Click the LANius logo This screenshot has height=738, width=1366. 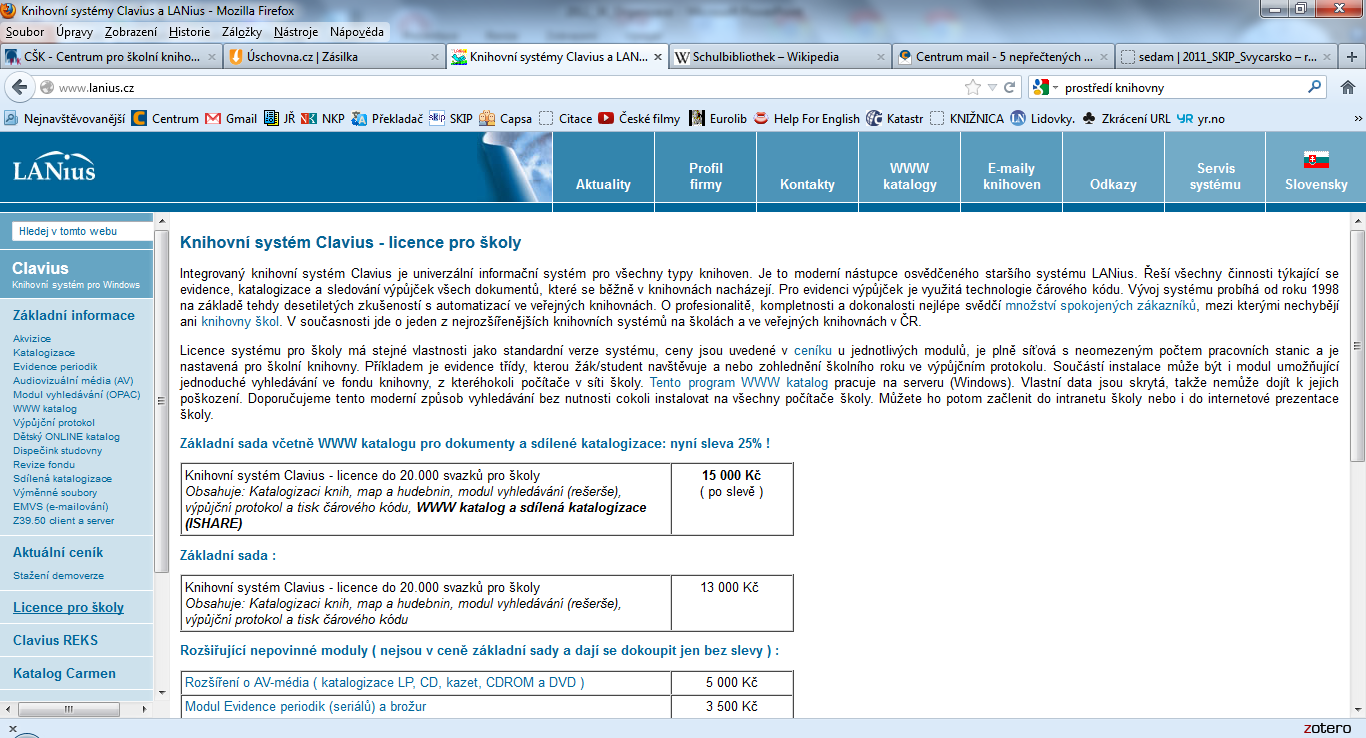click(x=55, y=169)
